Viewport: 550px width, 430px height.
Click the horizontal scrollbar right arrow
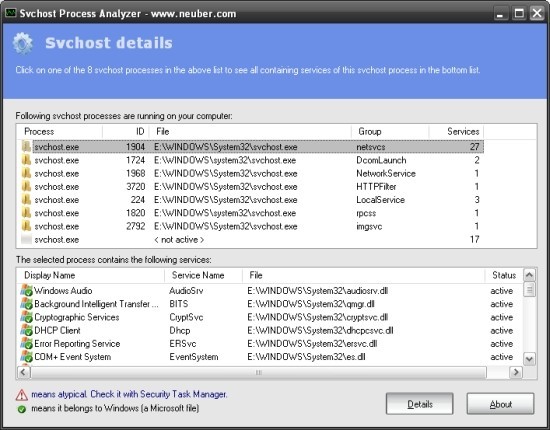tap(516, 372)
